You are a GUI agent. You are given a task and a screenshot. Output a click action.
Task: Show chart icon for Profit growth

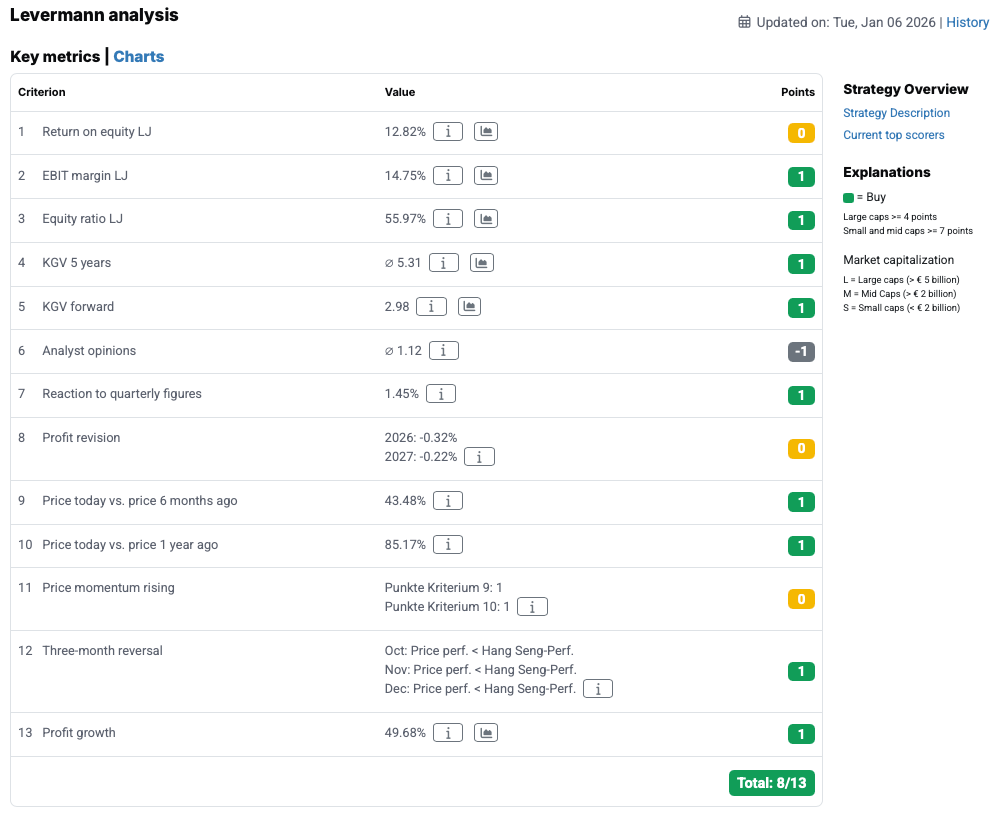pyautogui.click(x=485, y=733)
